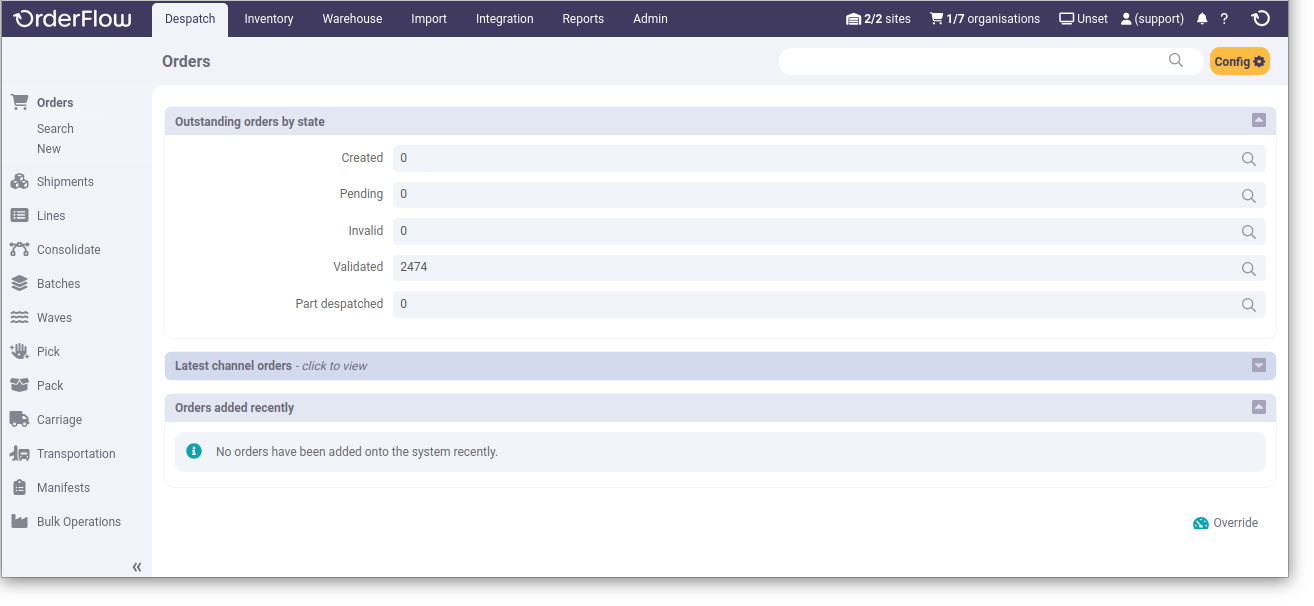Click the Config button
Viewport: 1314px width, 606px height.
pos(1239,61)
